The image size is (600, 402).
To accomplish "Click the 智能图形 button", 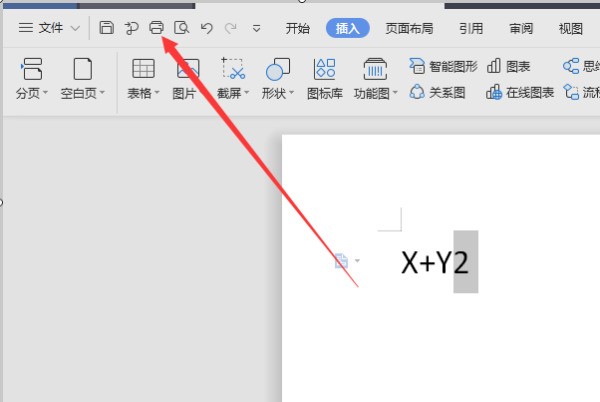I will point(444,67).
